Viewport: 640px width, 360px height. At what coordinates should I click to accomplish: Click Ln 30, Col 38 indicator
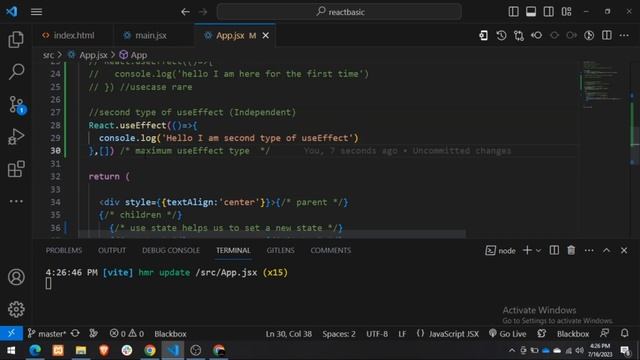click(x=289, y=333)
